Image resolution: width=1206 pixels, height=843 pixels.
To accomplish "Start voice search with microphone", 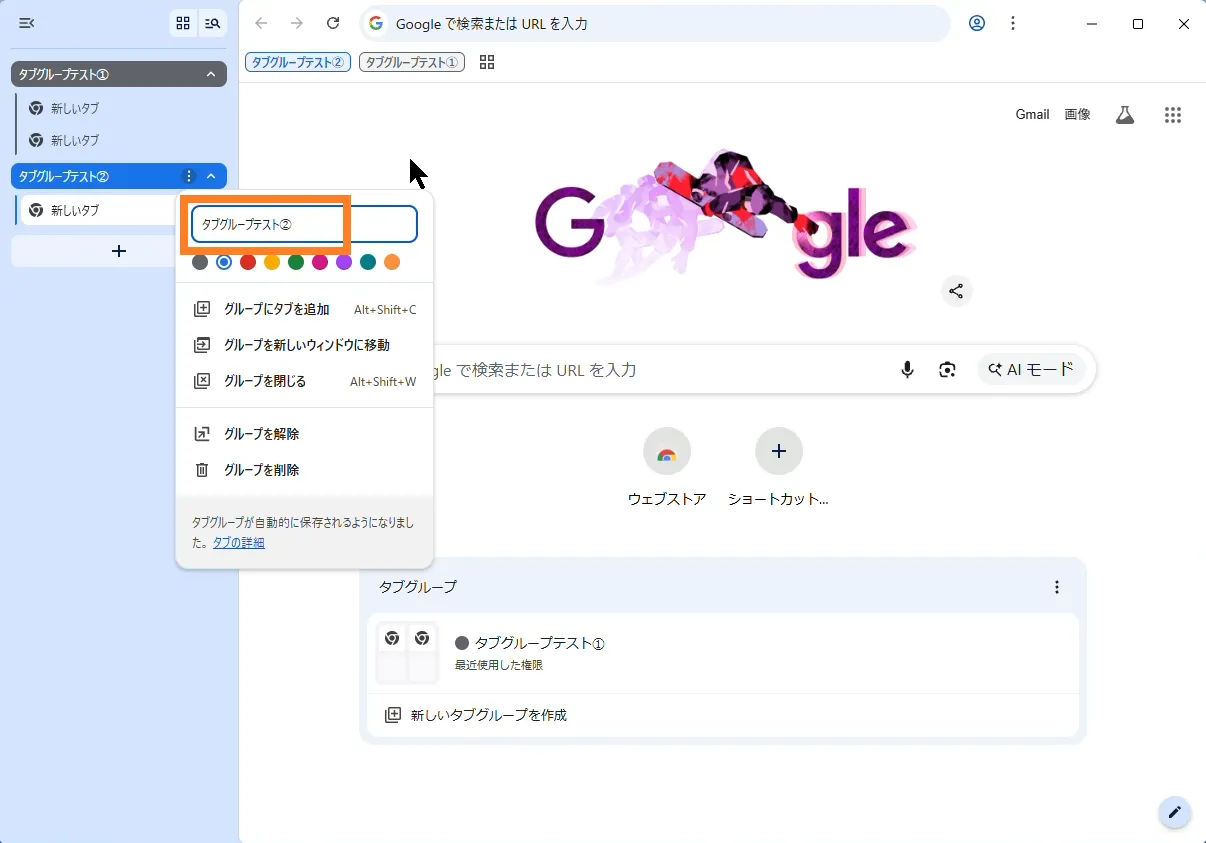I will (x=907, y=370).
